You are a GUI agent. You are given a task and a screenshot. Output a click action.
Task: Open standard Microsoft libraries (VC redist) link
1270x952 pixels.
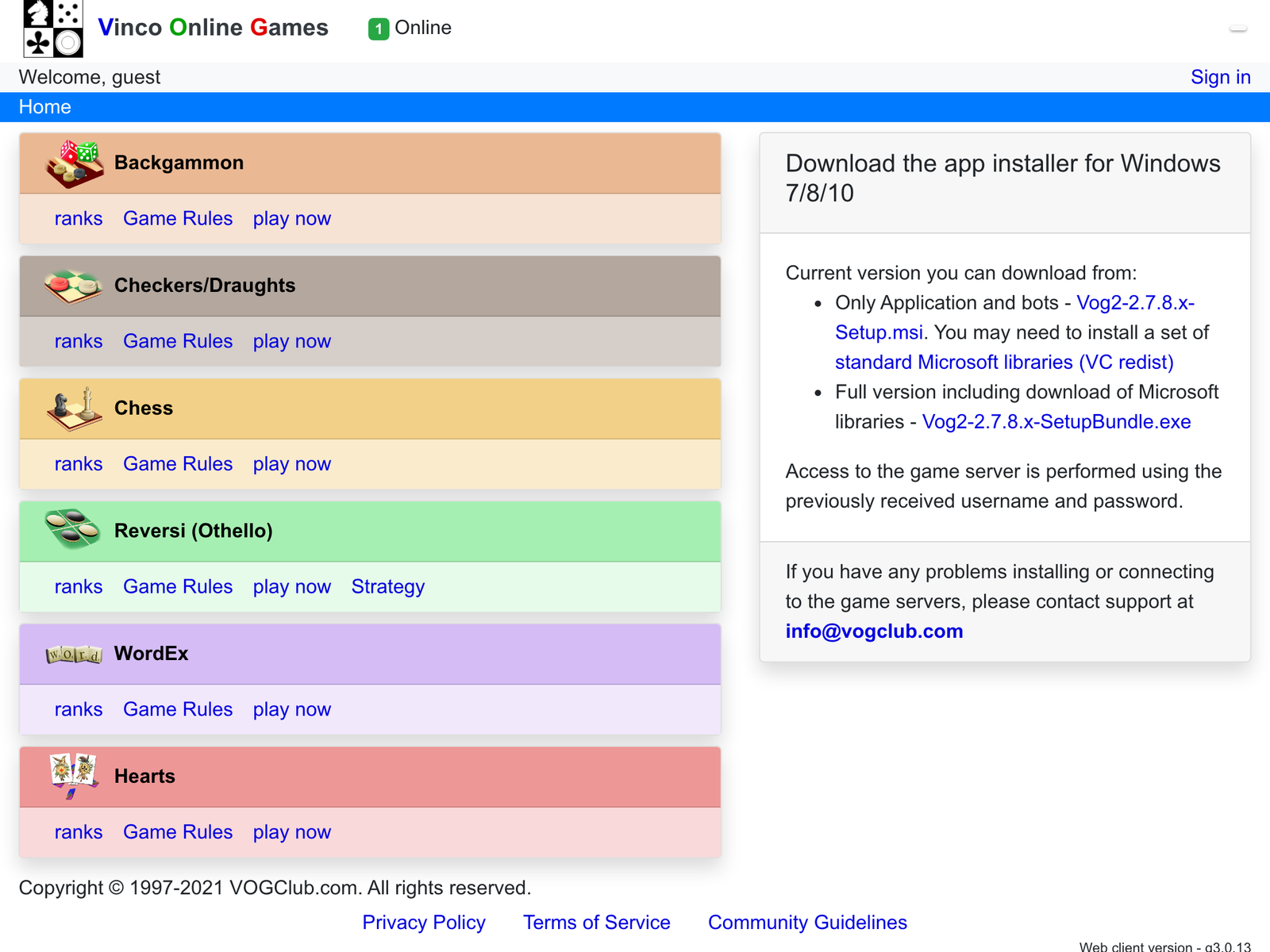coord(1004,363)
